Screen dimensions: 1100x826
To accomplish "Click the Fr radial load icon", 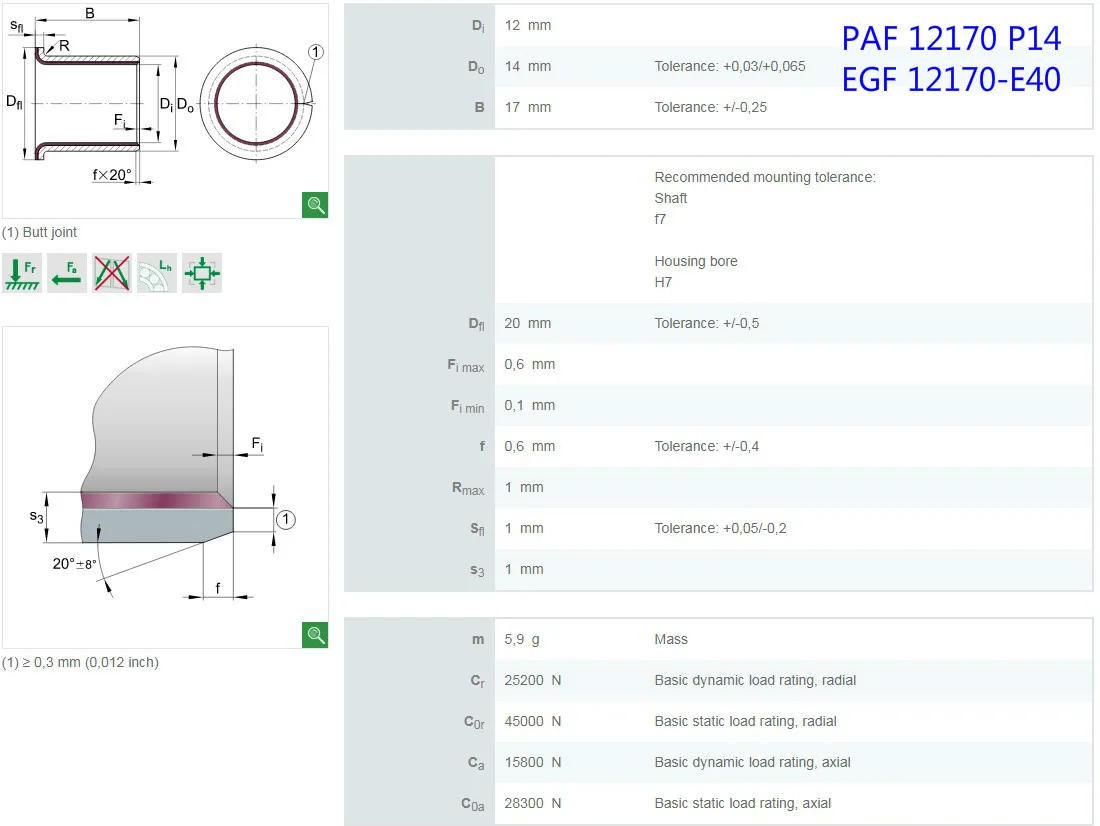I will 22,273.
